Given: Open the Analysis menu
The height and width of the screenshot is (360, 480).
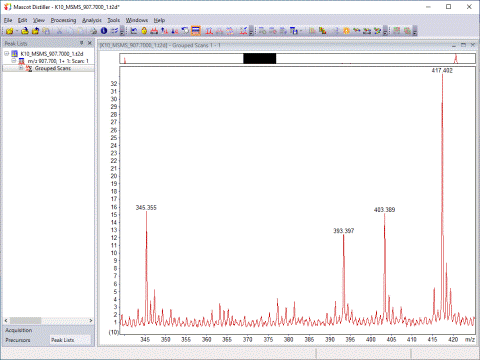Looking at the screenshot, I should coord(92,20).
